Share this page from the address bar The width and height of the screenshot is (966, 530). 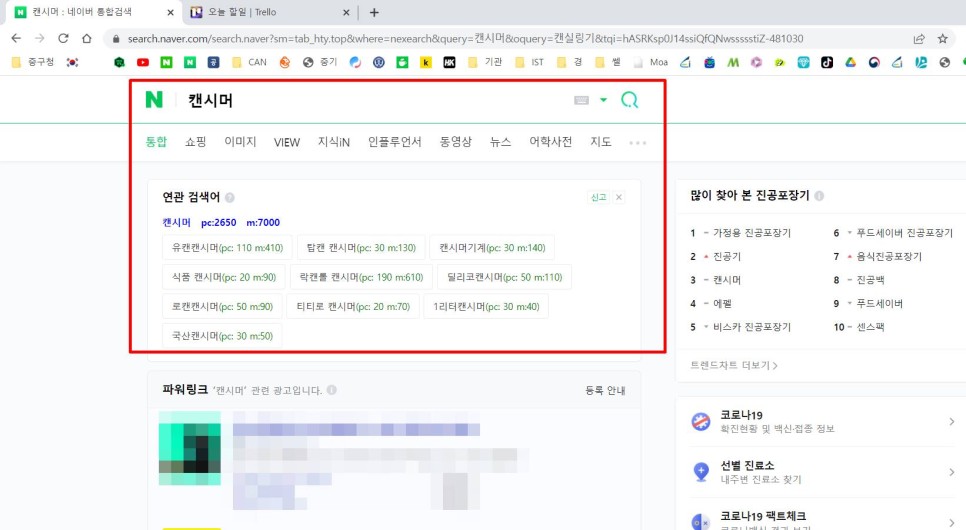tap(919, 38)
